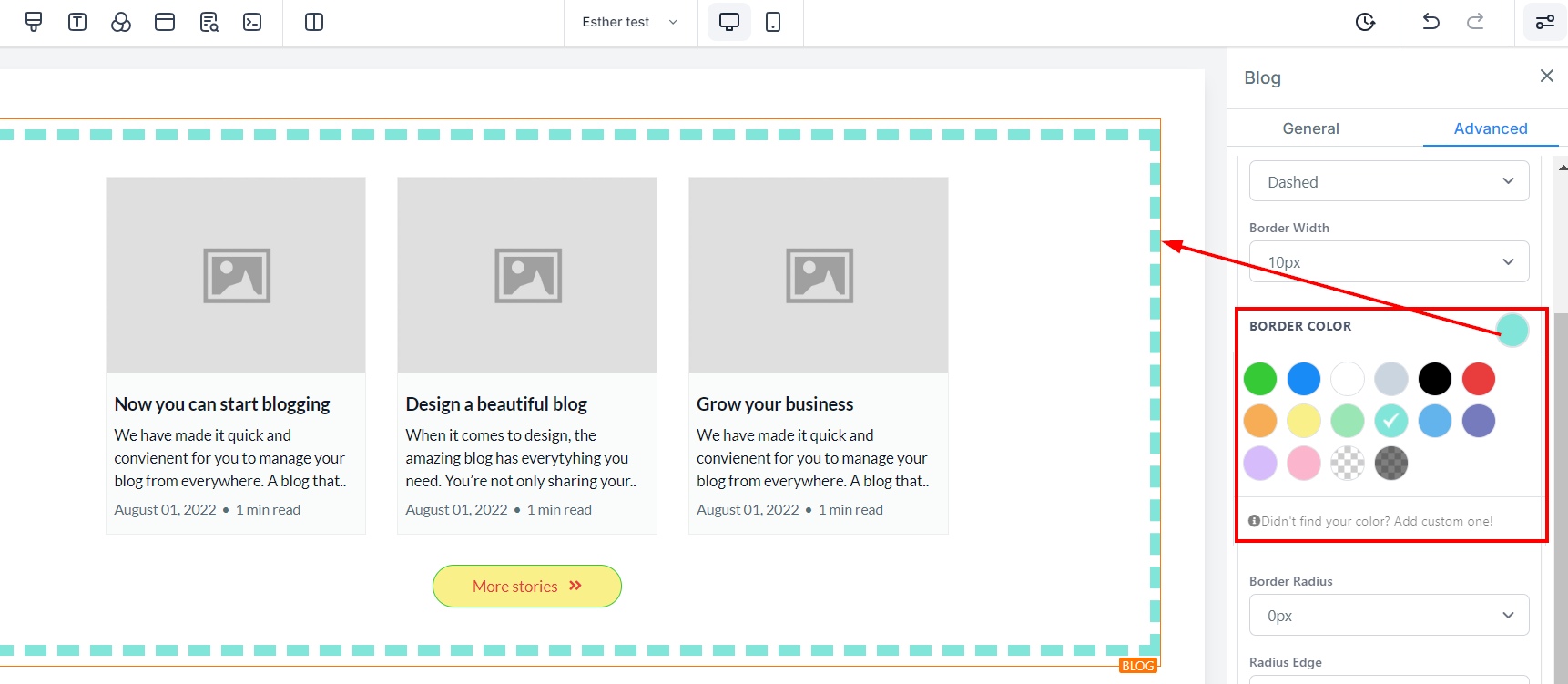Open the code terminal icon

(x=252, y=22)
